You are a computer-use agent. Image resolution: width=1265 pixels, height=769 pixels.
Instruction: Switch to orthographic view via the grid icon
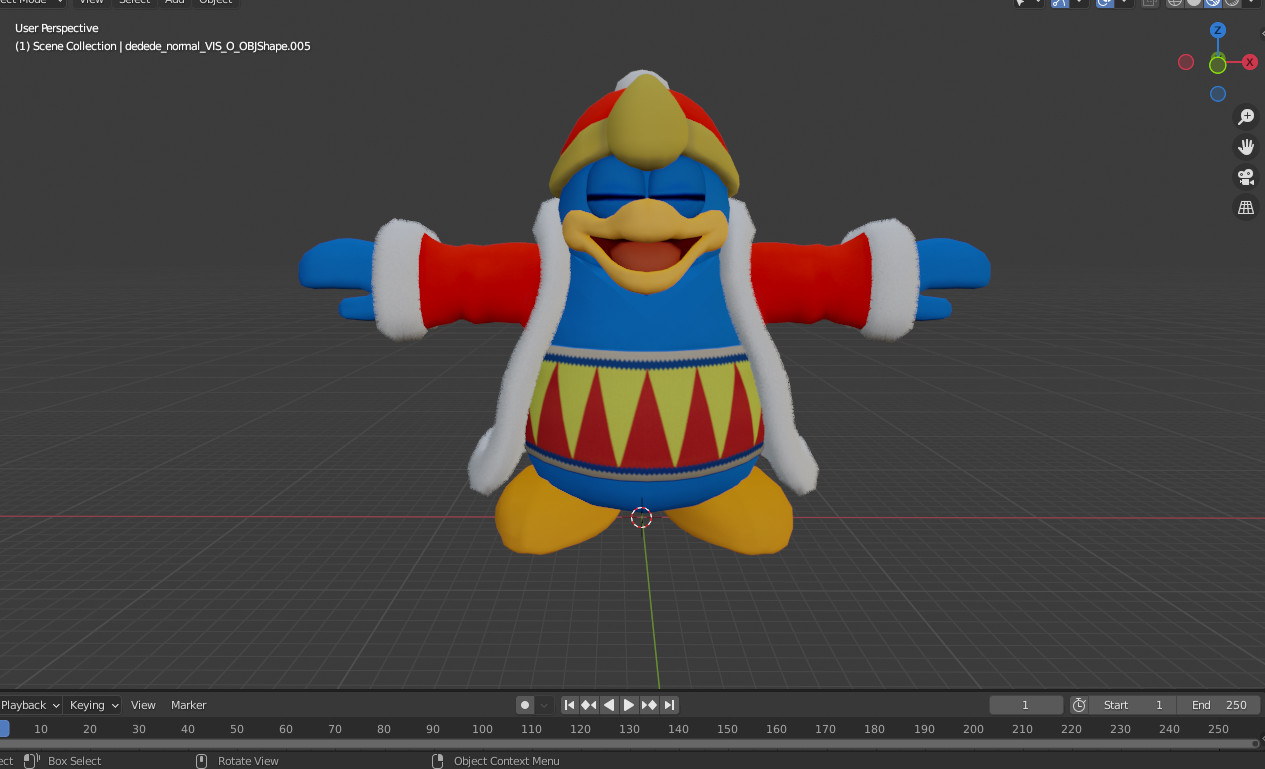point(1246,207)
